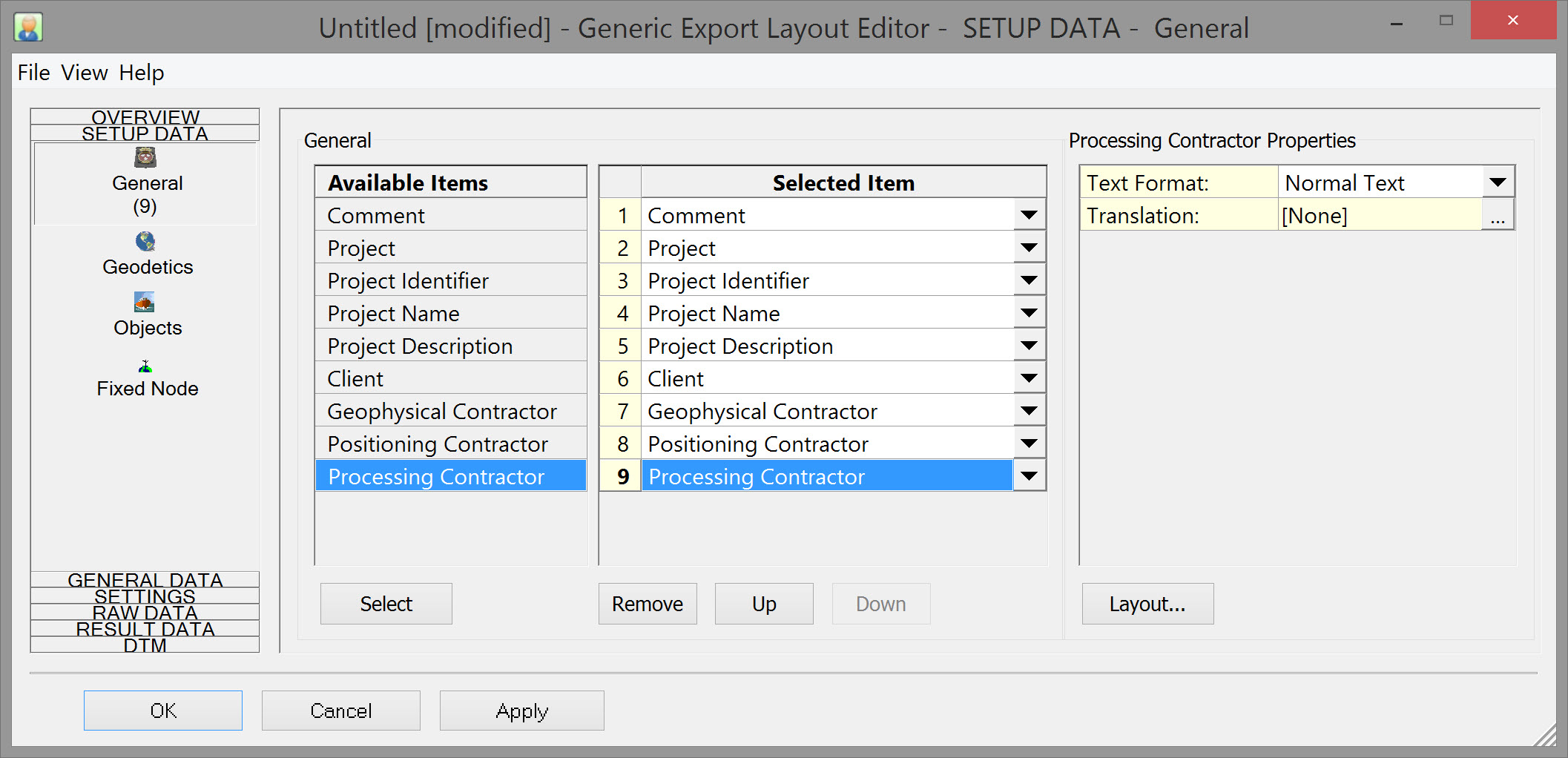Select Geophysical Contractor in Available Items
Image resolution: width=1568 pixels, height=758 pixels.
[442, 412]
